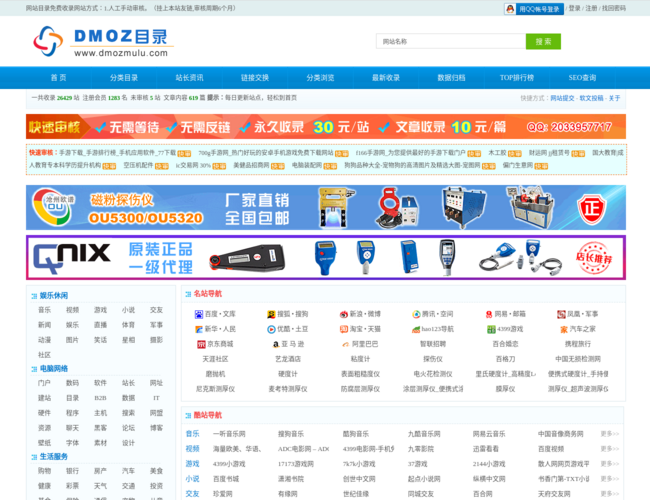The height and width of the screenshot is (500, 650).
Task: Open the 站长资讯 nav tab
Action: pyautogui.click(x=189, y=78)
